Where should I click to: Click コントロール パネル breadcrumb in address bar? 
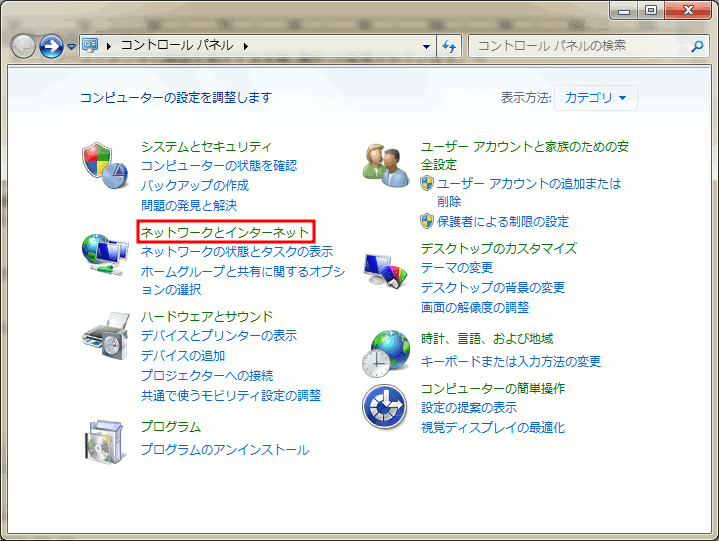click(x=177, y=46)
